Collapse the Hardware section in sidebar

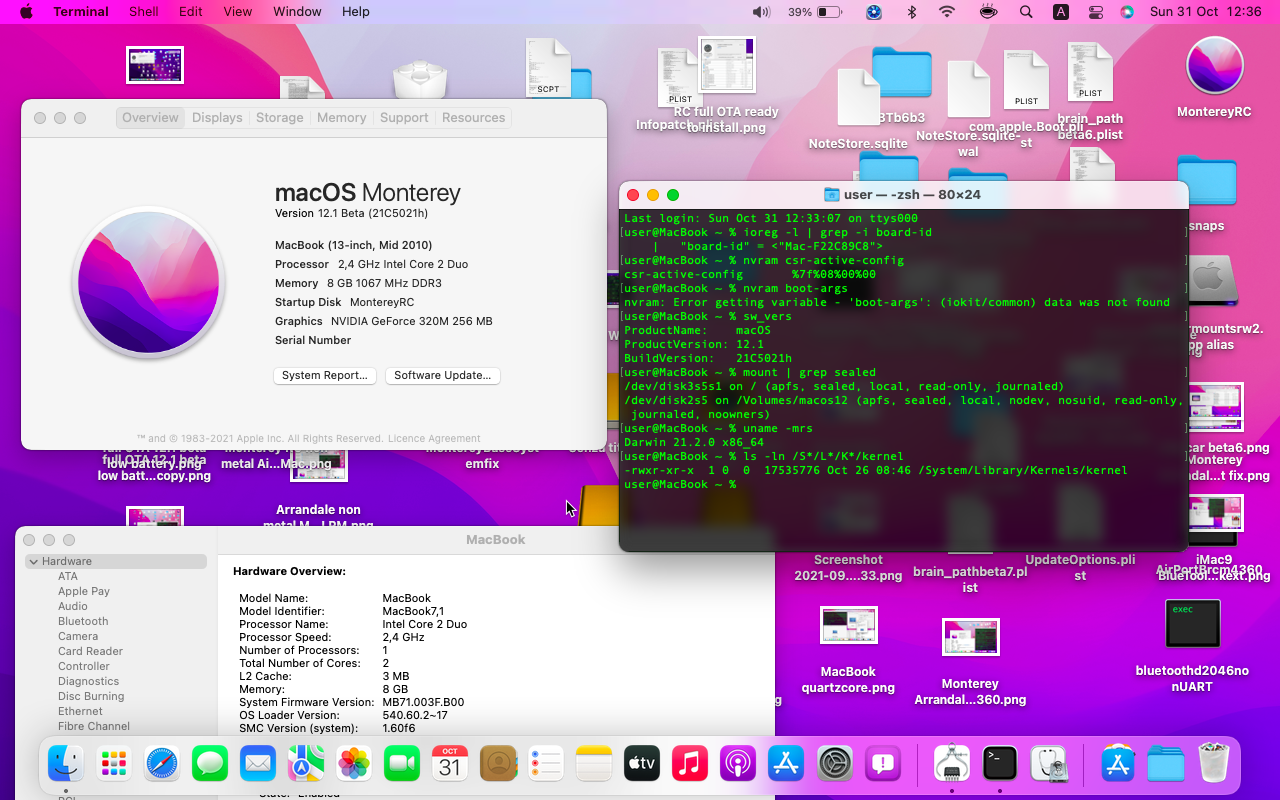pyautogui.click(x=34, y=561)
